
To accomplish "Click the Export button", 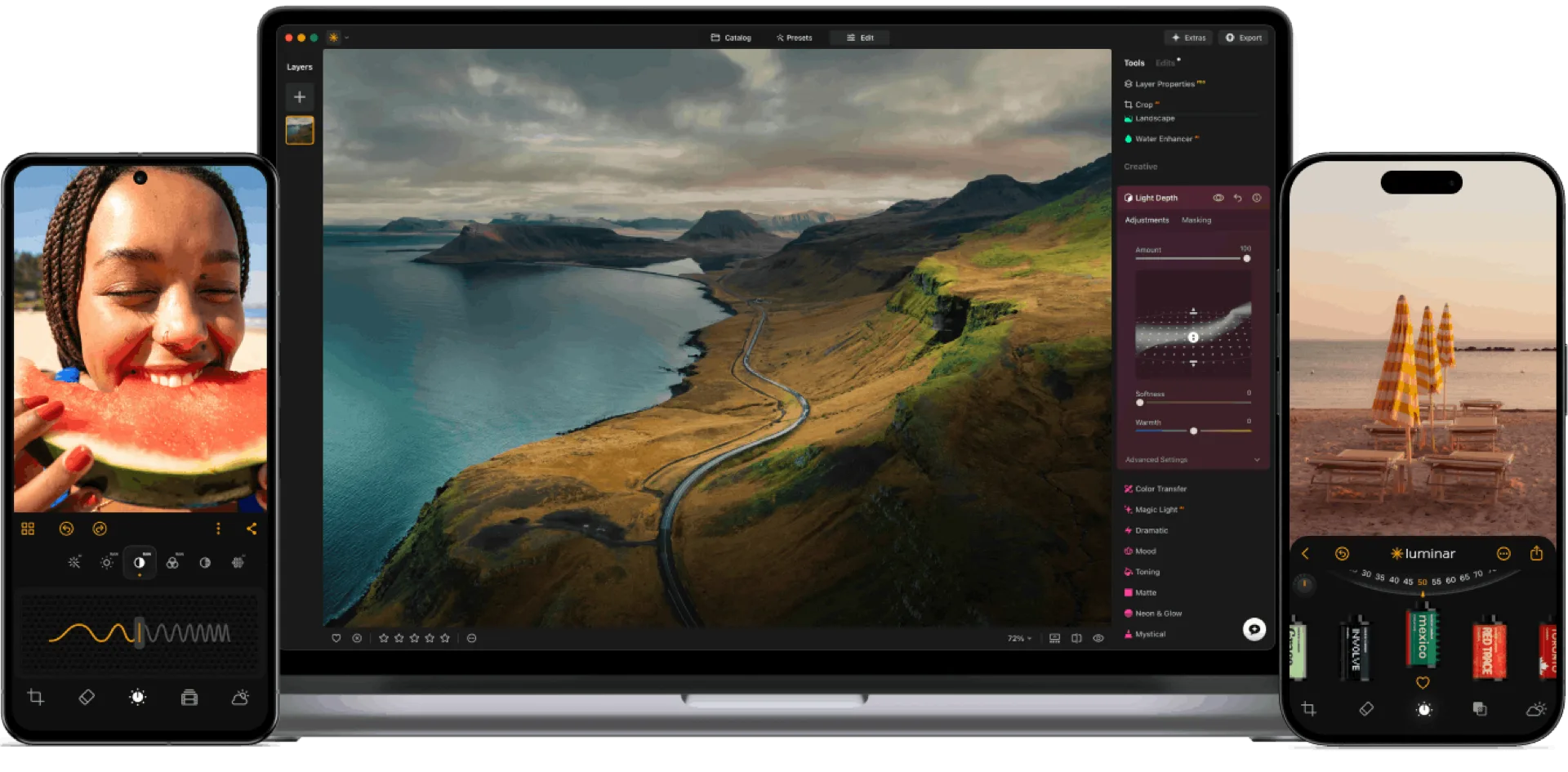I will [1244, 38].
